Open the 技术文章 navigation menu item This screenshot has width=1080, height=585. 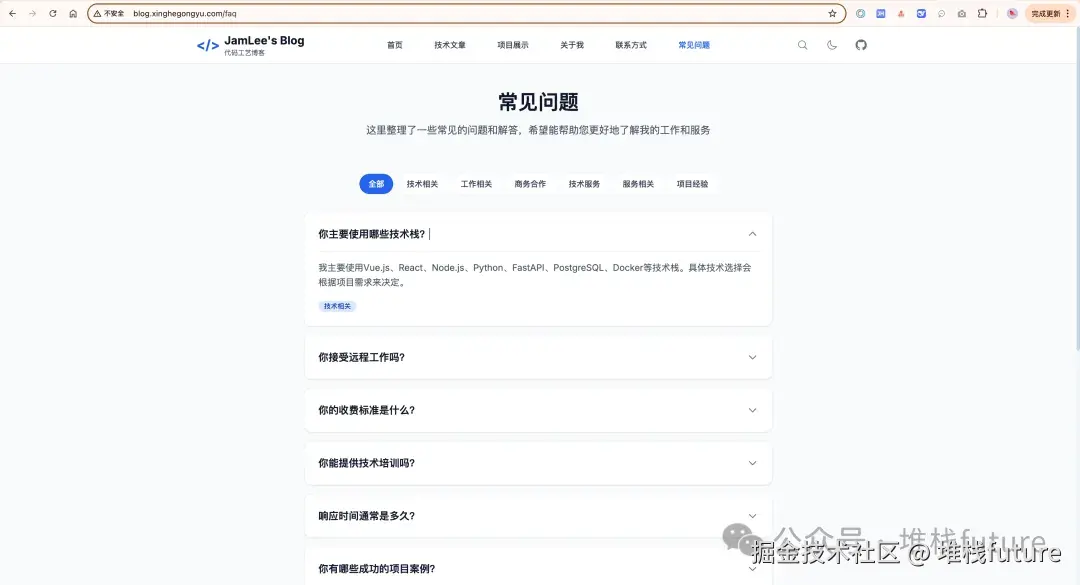pos(448,44)
